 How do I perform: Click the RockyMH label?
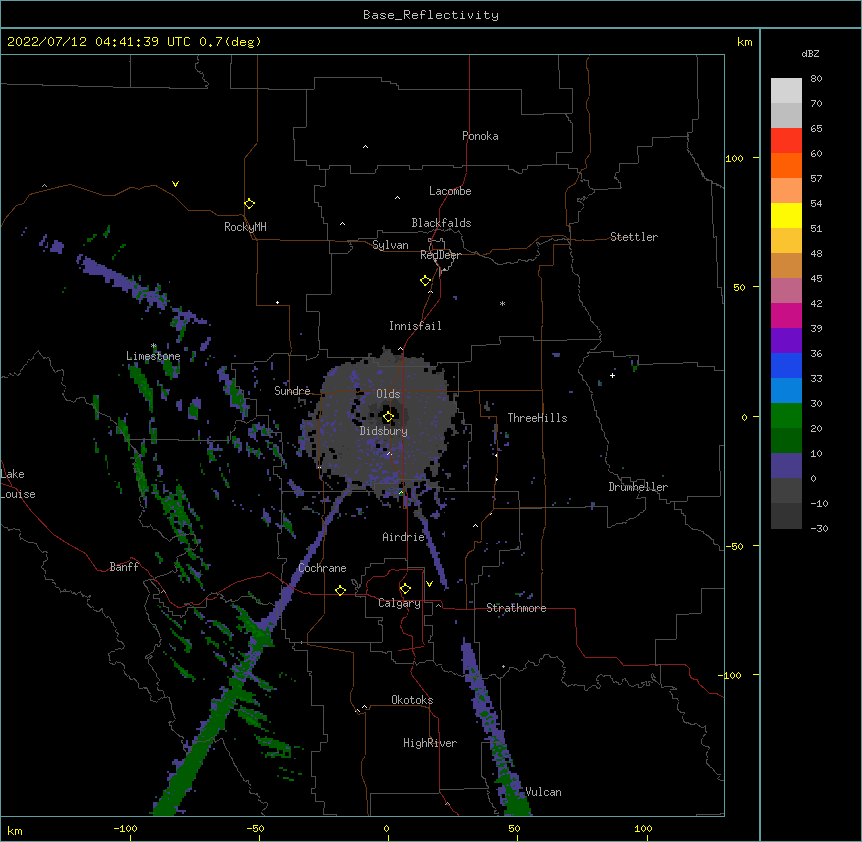tap(245, 227)
